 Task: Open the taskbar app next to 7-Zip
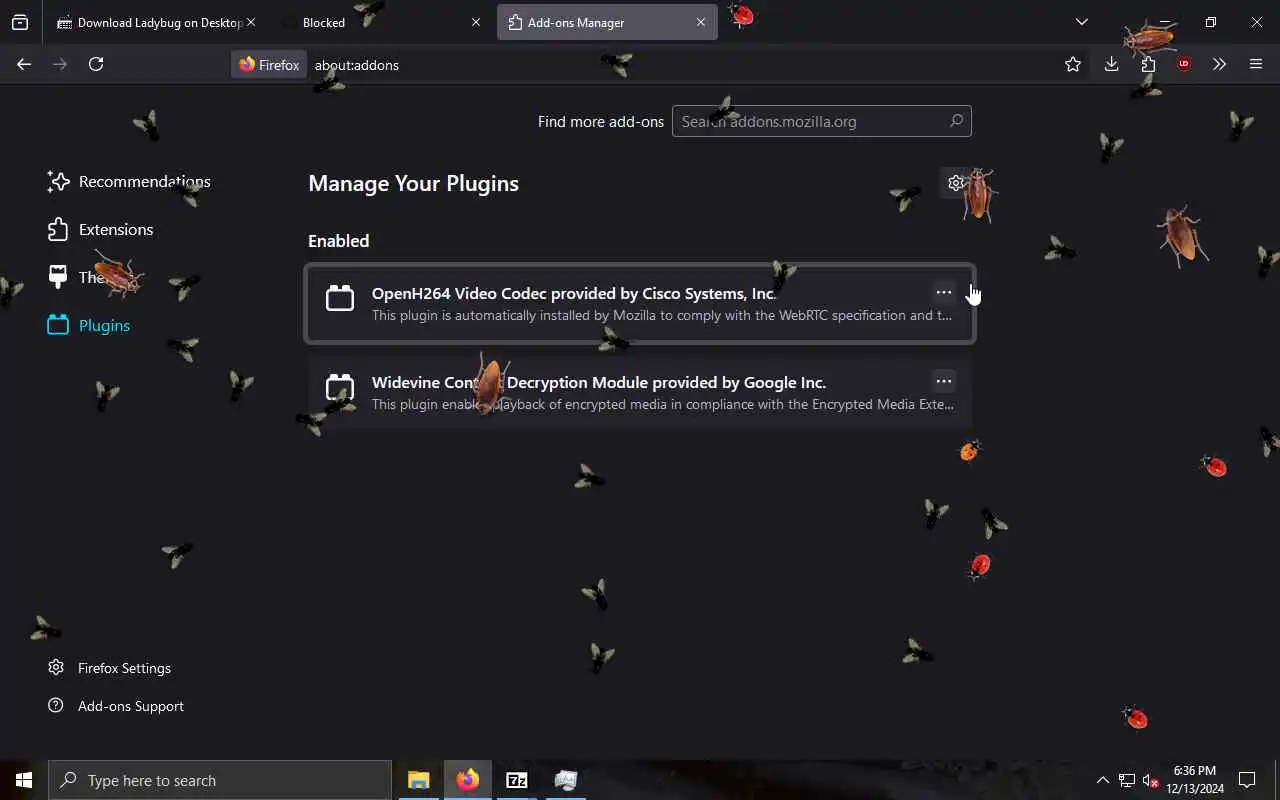click(x=565, y=780)
